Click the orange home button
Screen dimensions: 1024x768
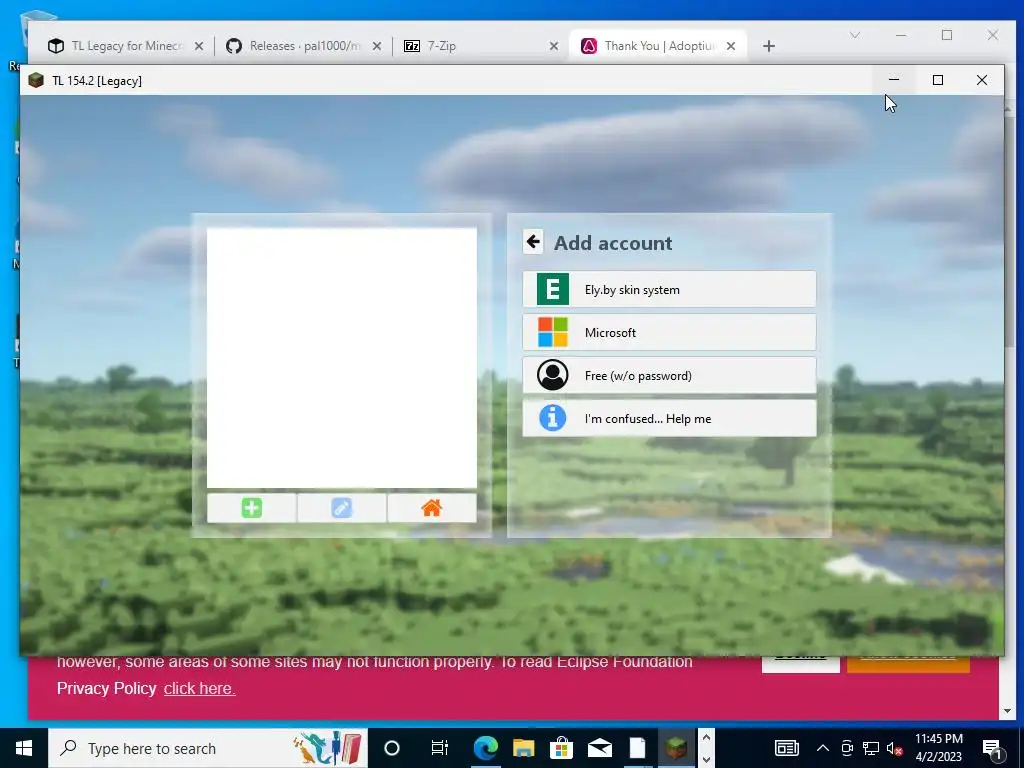pos(432,508)
